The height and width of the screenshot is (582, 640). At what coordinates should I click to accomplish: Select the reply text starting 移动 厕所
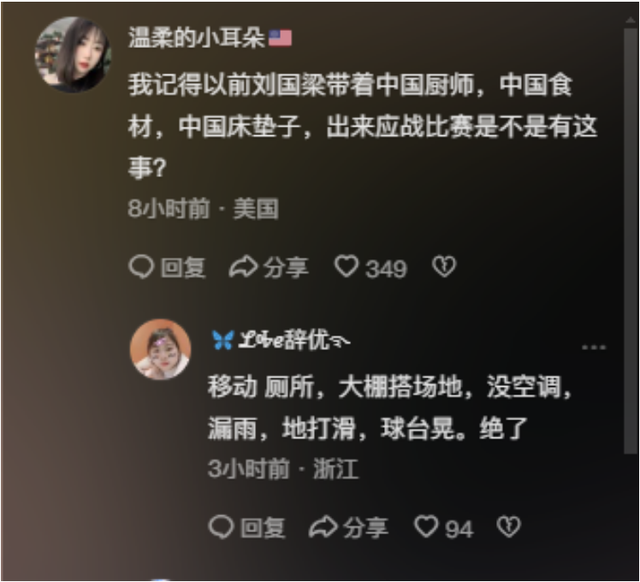[389, 407]
